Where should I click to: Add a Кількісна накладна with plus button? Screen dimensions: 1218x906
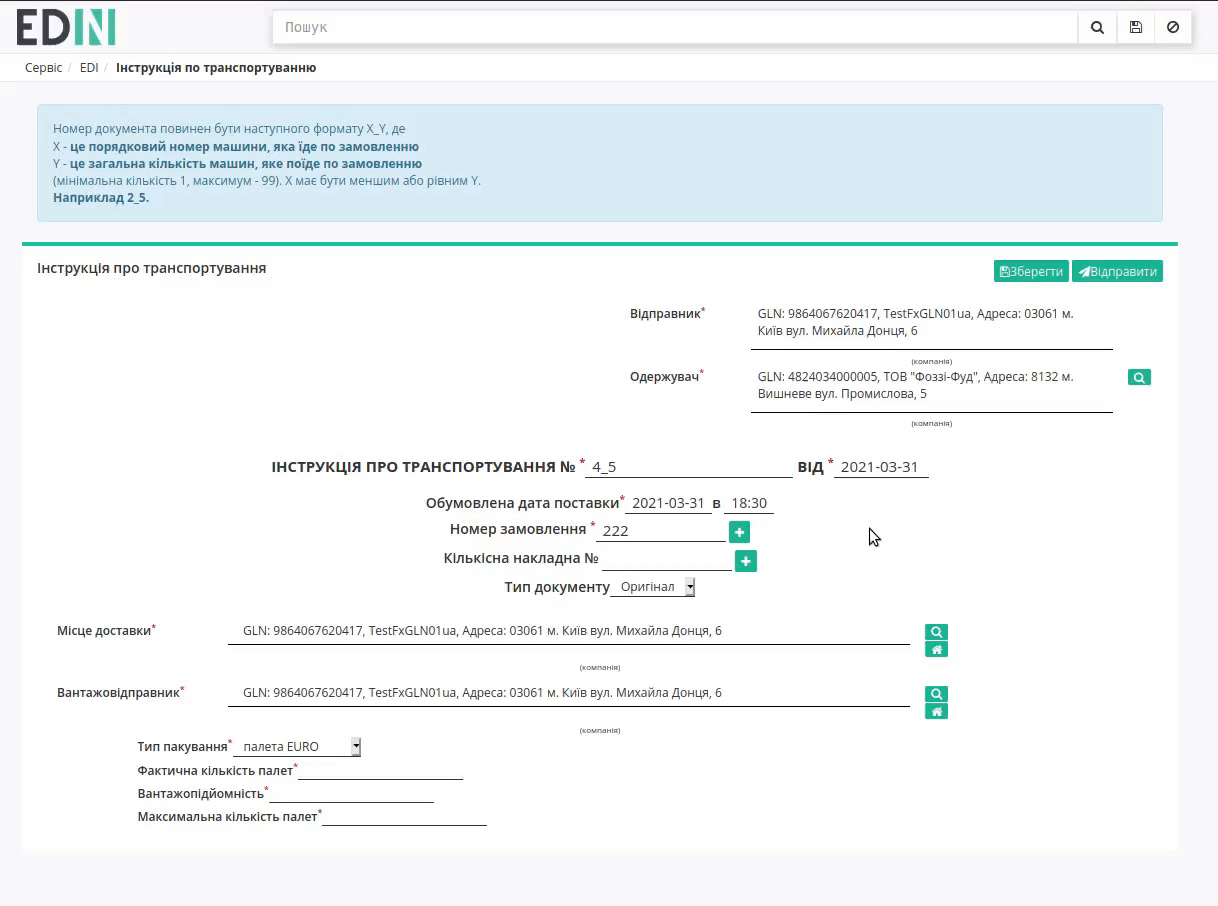[x=745, y=561]
